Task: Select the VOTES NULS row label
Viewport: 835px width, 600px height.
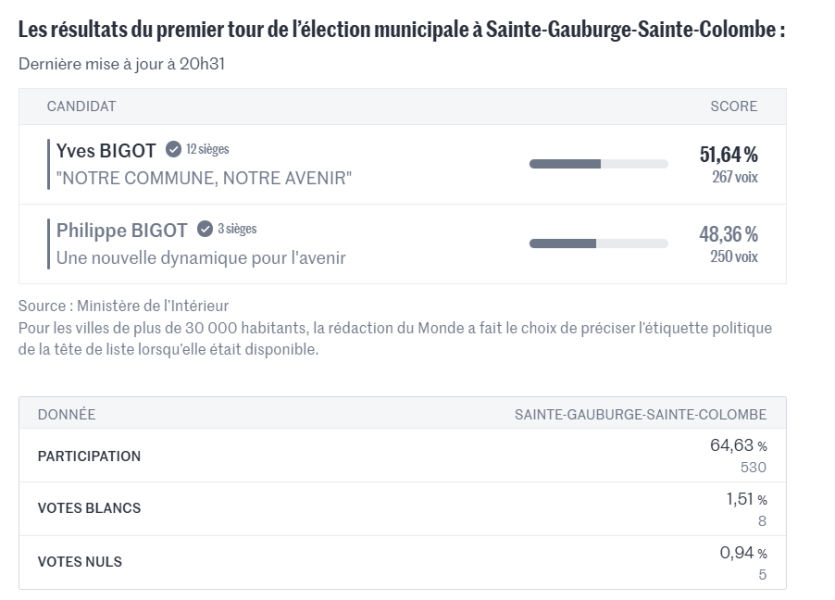Action: tap(80, 562)
